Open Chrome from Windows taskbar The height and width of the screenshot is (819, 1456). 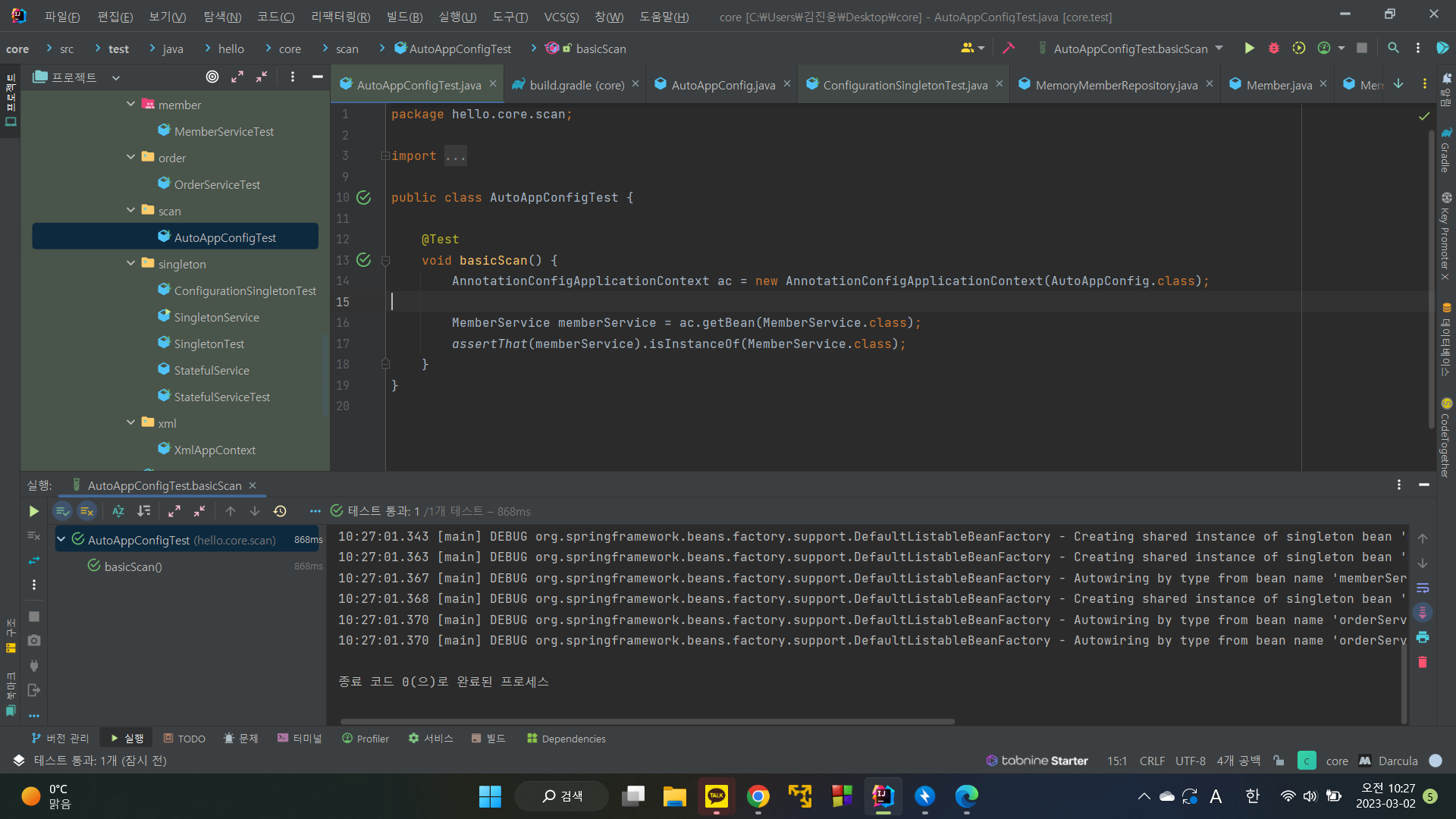pyautogui.click(x=758, y=796)
